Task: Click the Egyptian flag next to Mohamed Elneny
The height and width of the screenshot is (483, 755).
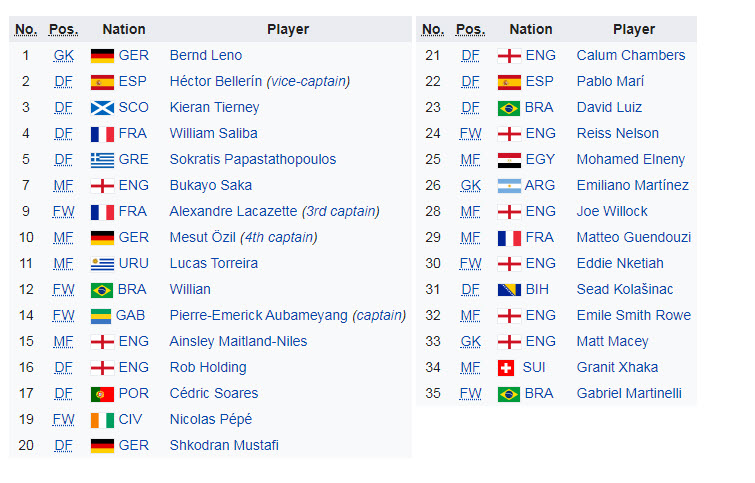Action: [509, 160]
